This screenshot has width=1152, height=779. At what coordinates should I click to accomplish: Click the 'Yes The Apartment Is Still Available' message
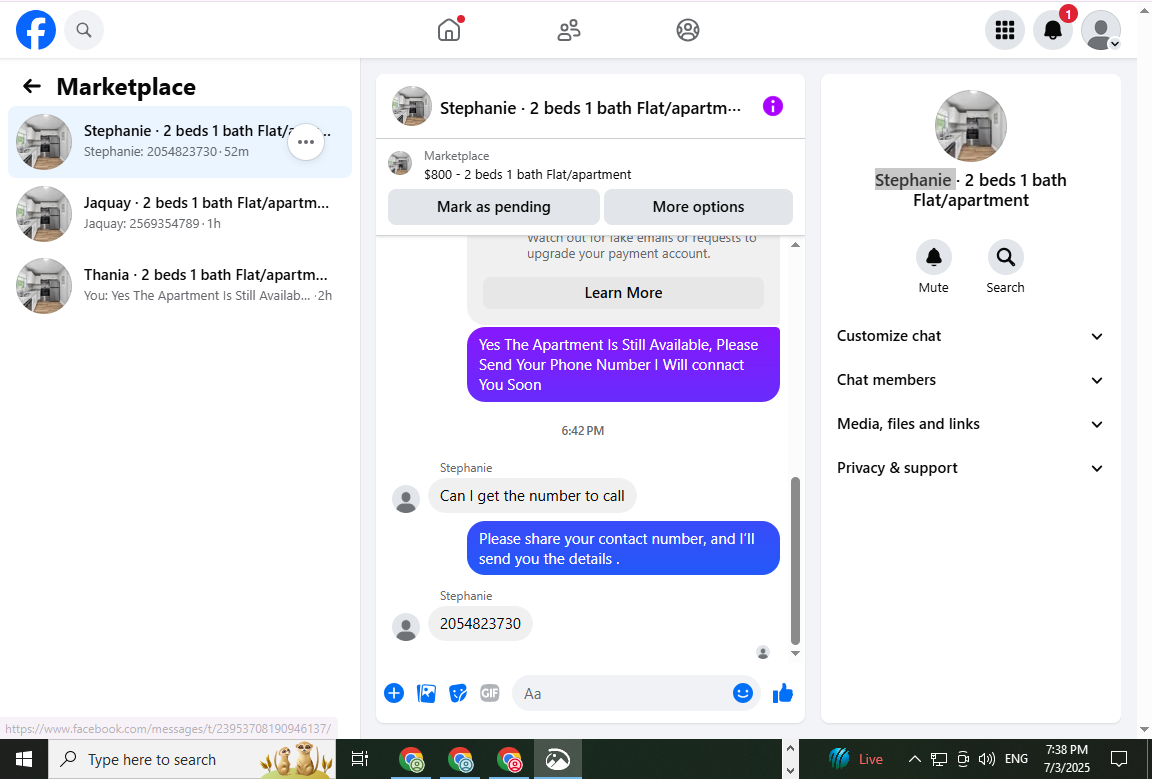point(623,365)
